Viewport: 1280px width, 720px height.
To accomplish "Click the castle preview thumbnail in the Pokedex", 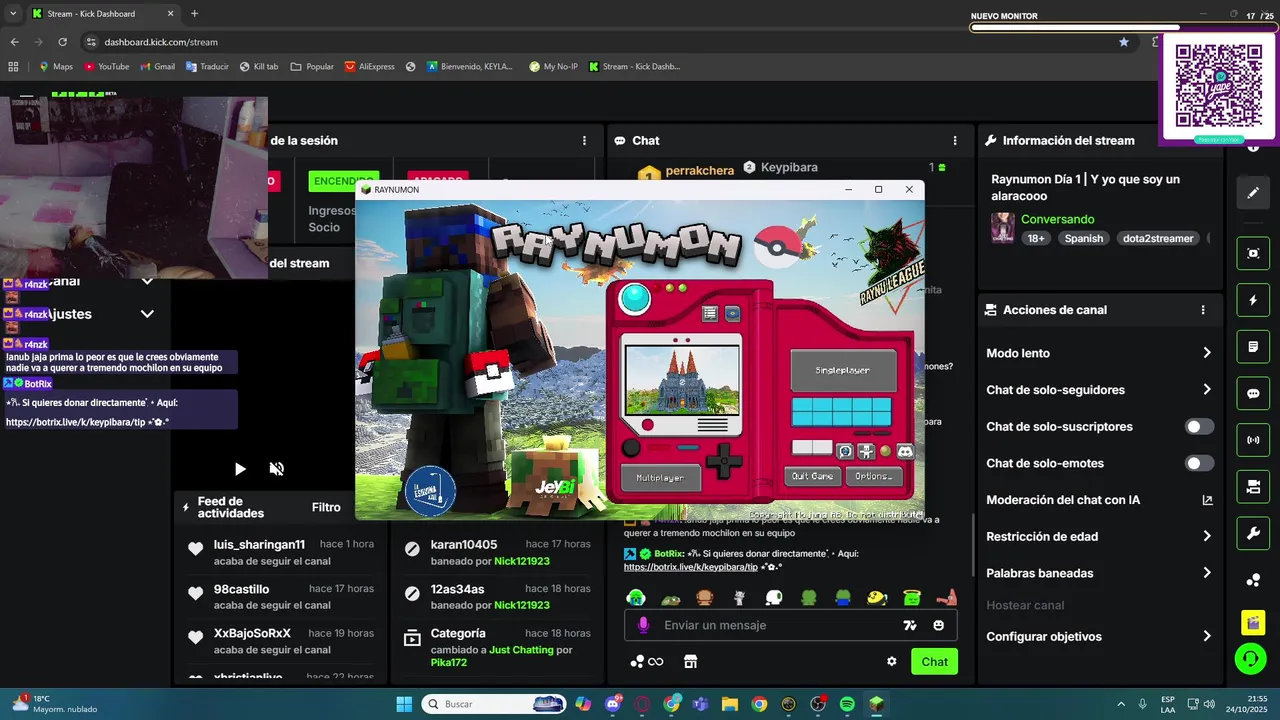I will (682, 379).
